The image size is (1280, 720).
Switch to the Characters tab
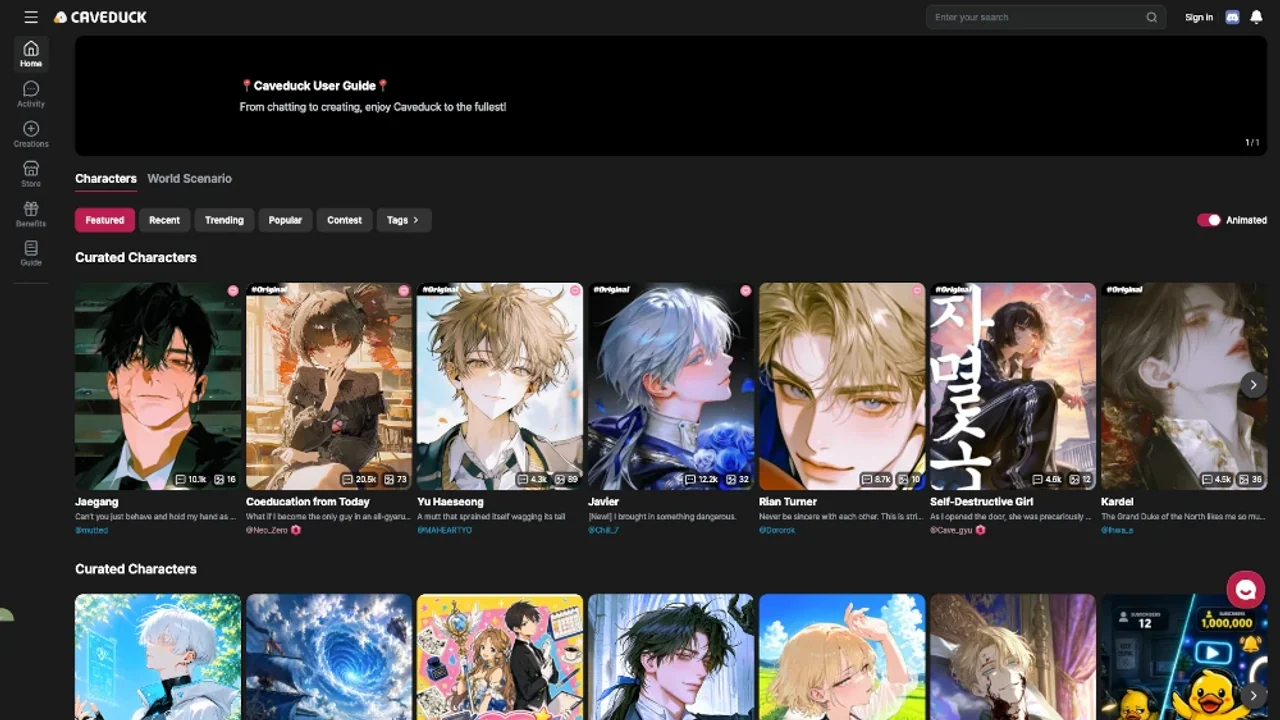(x=106, y=178)
